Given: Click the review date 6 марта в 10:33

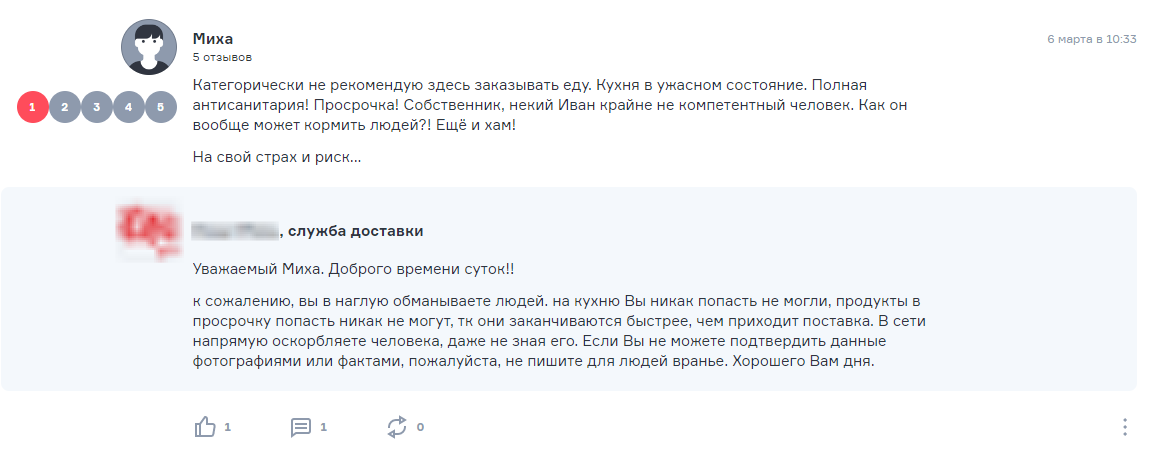Looking at the screenshot, I should coord(1092,39).
